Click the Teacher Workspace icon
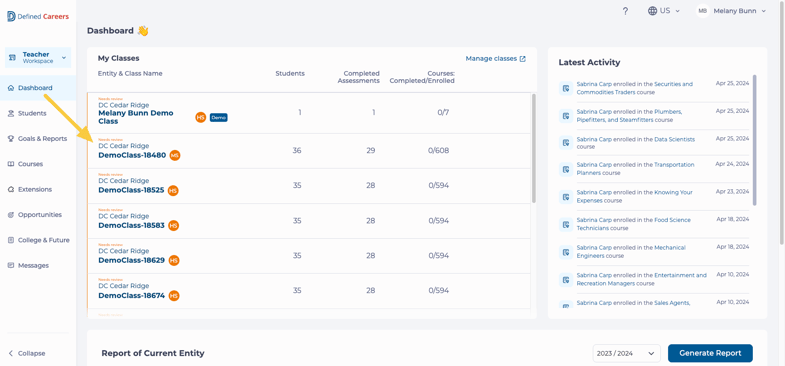The height and width of the screenshot is (366, 785). (13, 58)
